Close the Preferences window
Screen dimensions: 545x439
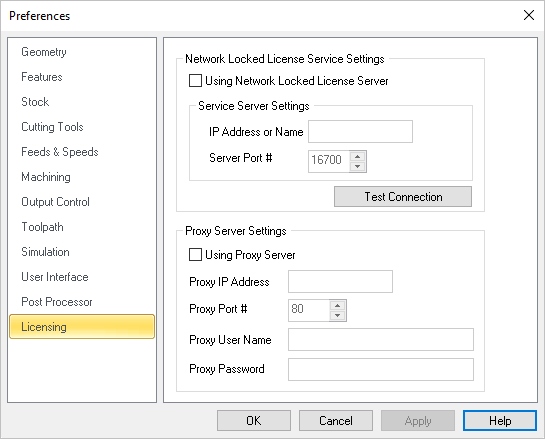coord(529,15)
